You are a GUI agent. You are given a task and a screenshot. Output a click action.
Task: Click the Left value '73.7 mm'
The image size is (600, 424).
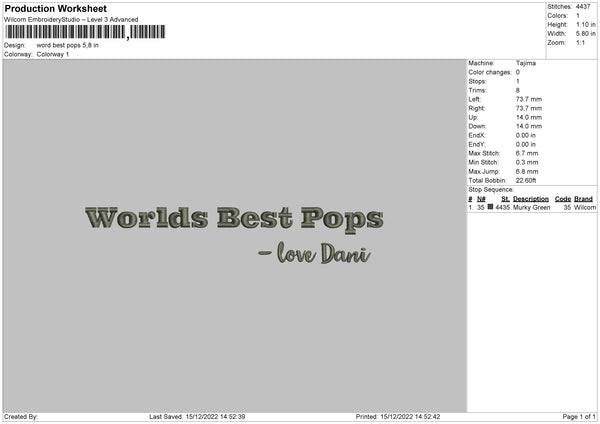(x=529, y=99)
